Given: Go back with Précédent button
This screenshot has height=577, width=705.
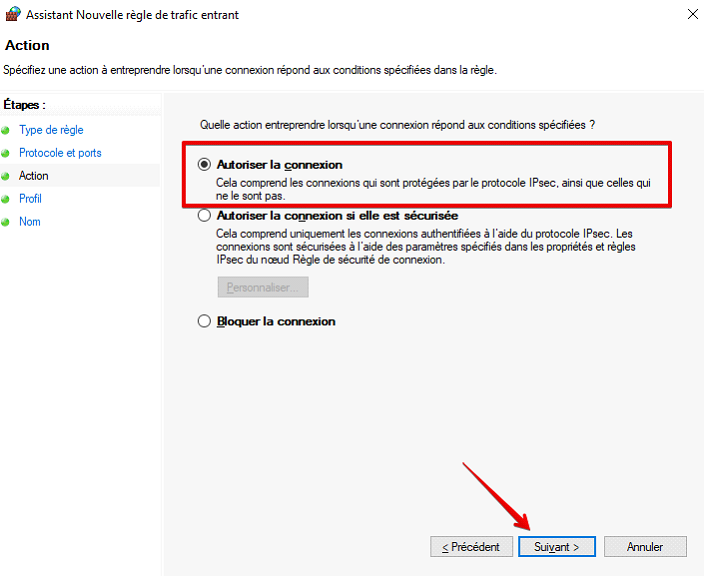Looking at the screenshot, I should point(471,546).
